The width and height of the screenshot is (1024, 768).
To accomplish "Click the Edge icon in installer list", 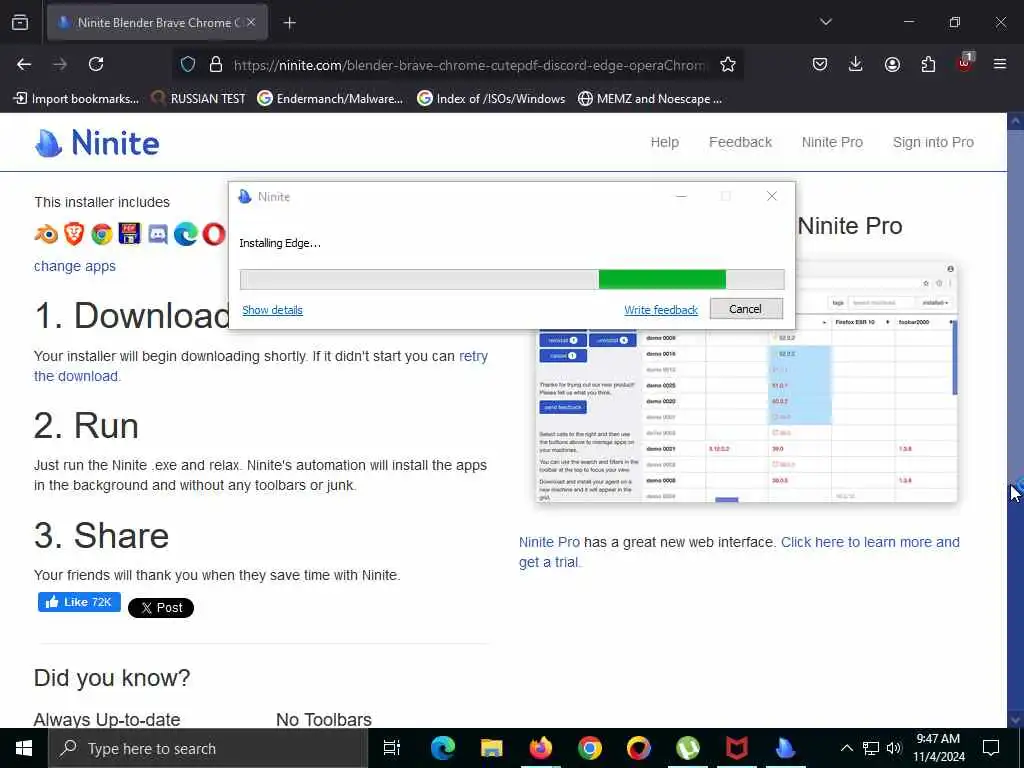I will pyautogui.click(x=185, y=234).
